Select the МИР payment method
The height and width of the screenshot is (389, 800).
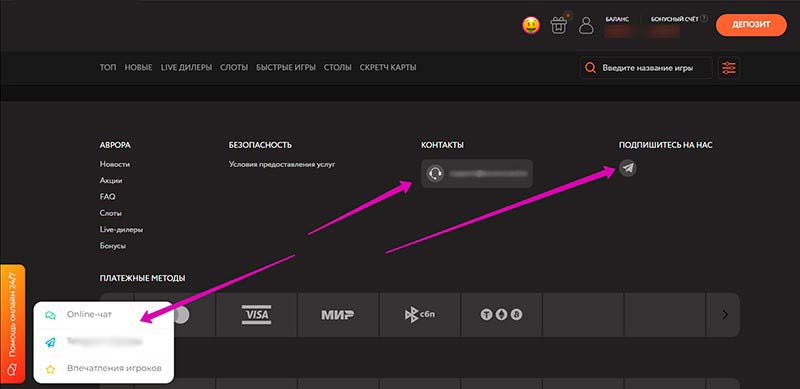338,314
